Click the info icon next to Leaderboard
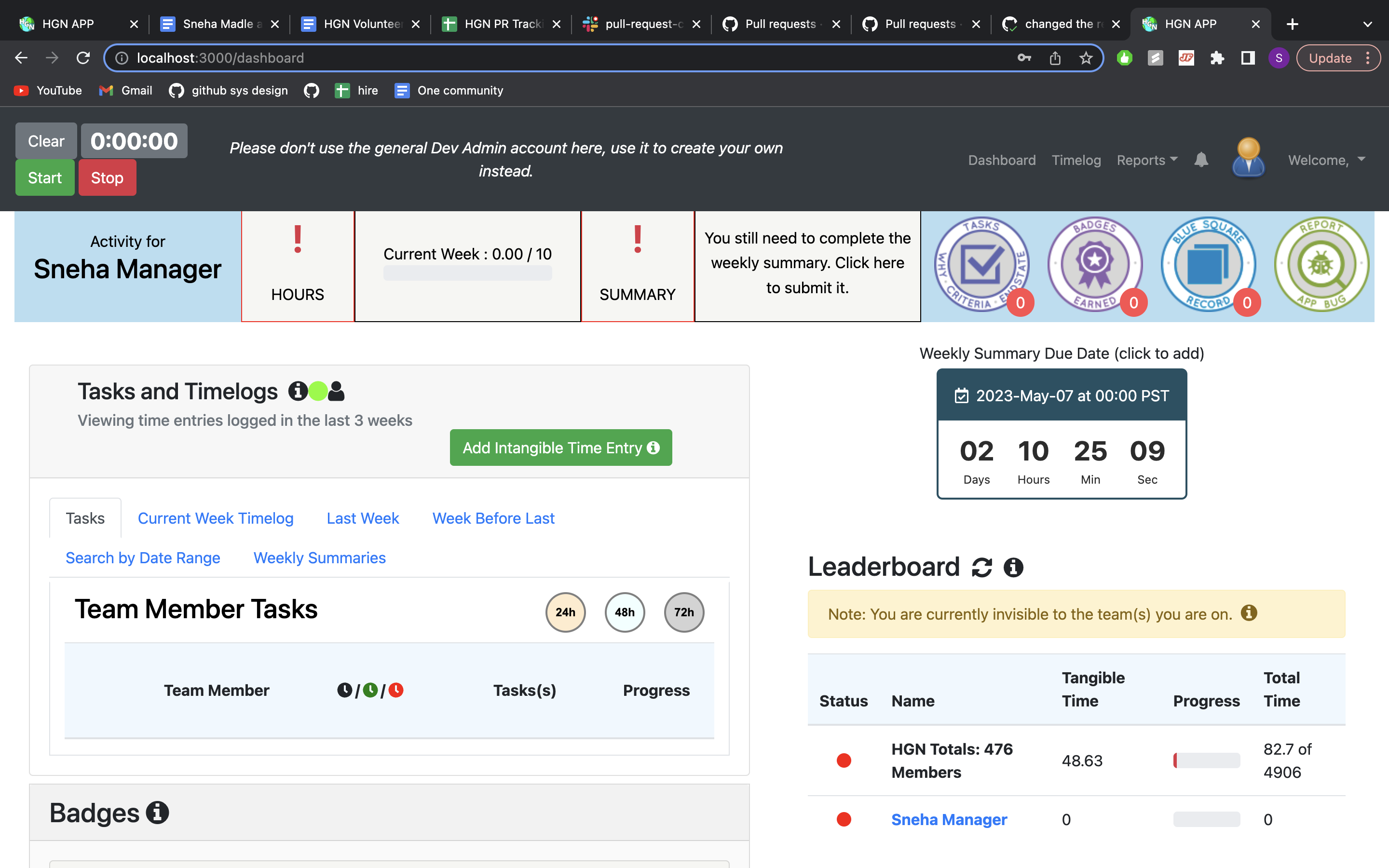This screenshot has height=868, width=1389. pos(1014,567)
